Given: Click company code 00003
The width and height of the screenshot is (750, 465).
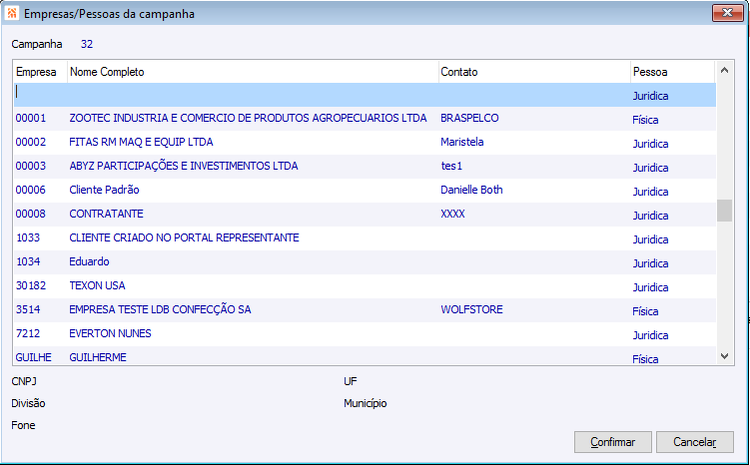Looking at the screenshot, I should (x=31, y=166).
